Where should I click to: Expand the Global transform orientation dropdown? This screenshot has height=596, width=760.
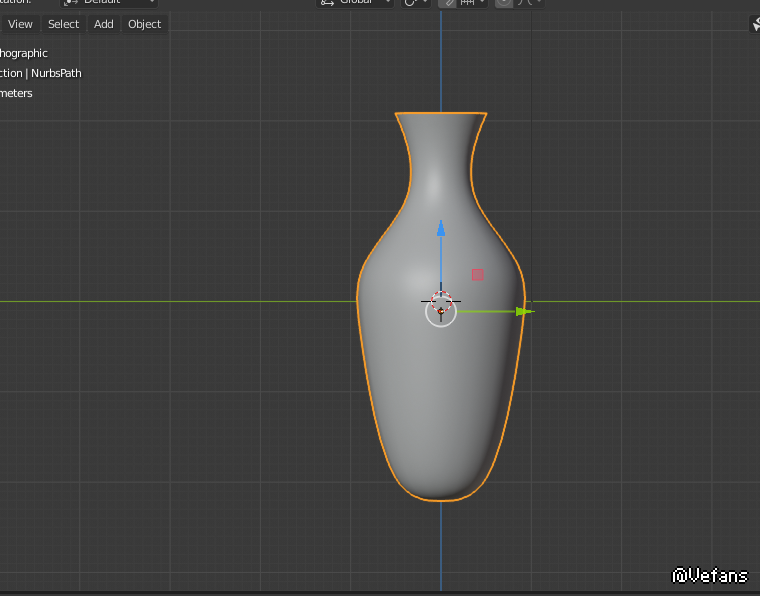[x=355, y=3]
